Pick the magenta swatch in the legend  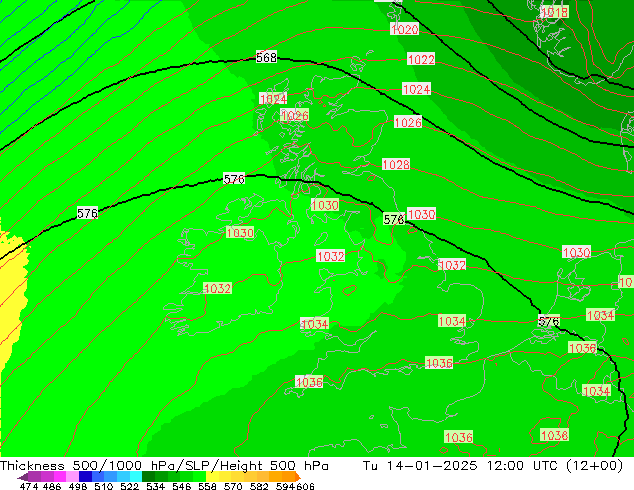pos(60,476)
